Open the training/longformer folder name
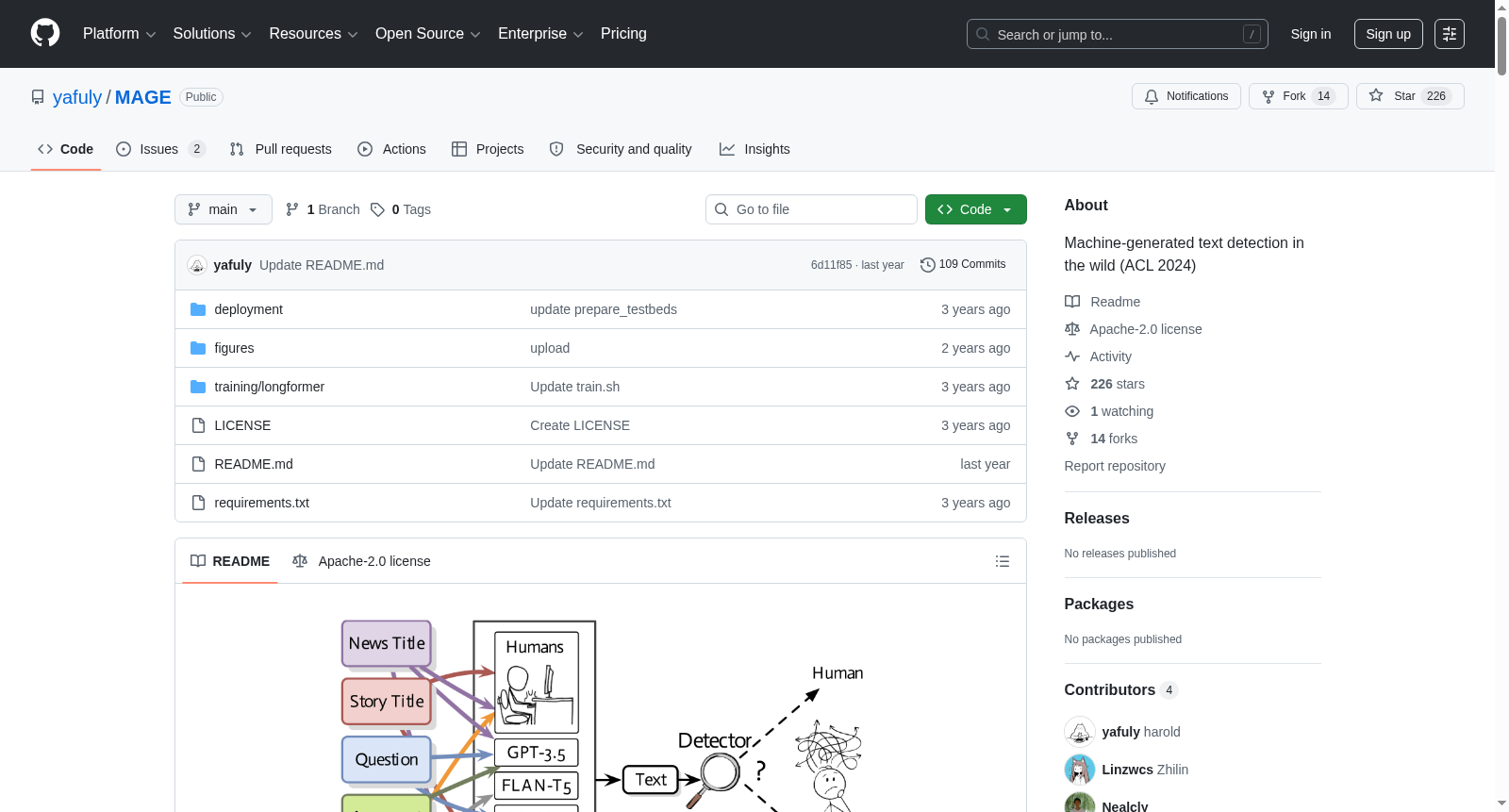This screenshot has width=1509, height=812. [269, 387]
